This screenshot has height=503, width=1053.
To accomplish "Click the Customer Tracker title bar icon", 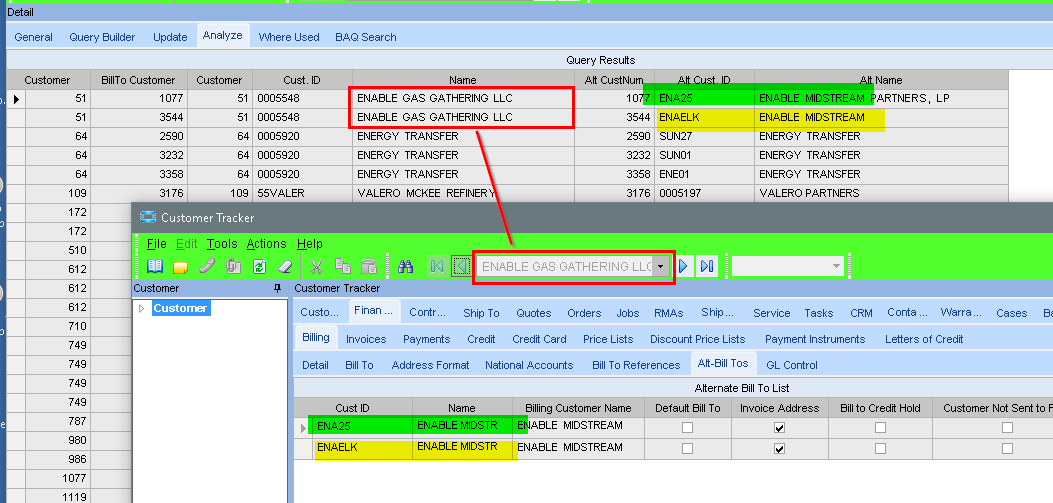I will coord(147,217).
